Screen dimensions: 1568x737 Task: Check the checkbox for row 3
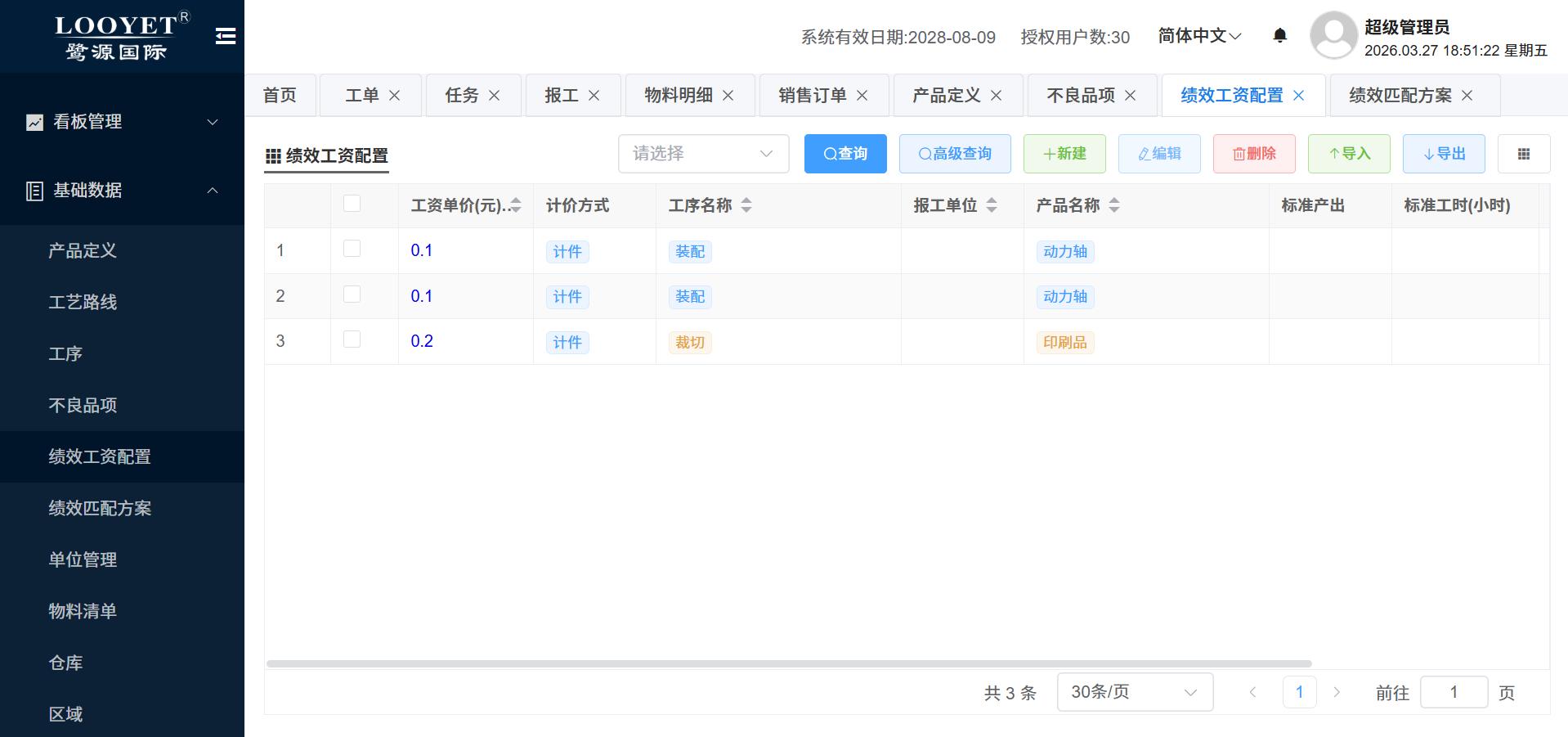(352, 339)
